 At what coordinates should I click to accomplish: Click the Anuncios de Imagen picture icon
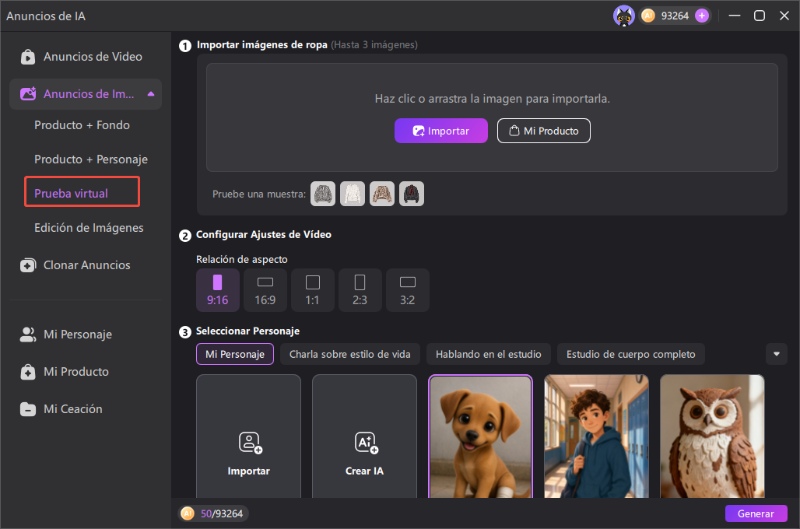(x=28, y=94)
